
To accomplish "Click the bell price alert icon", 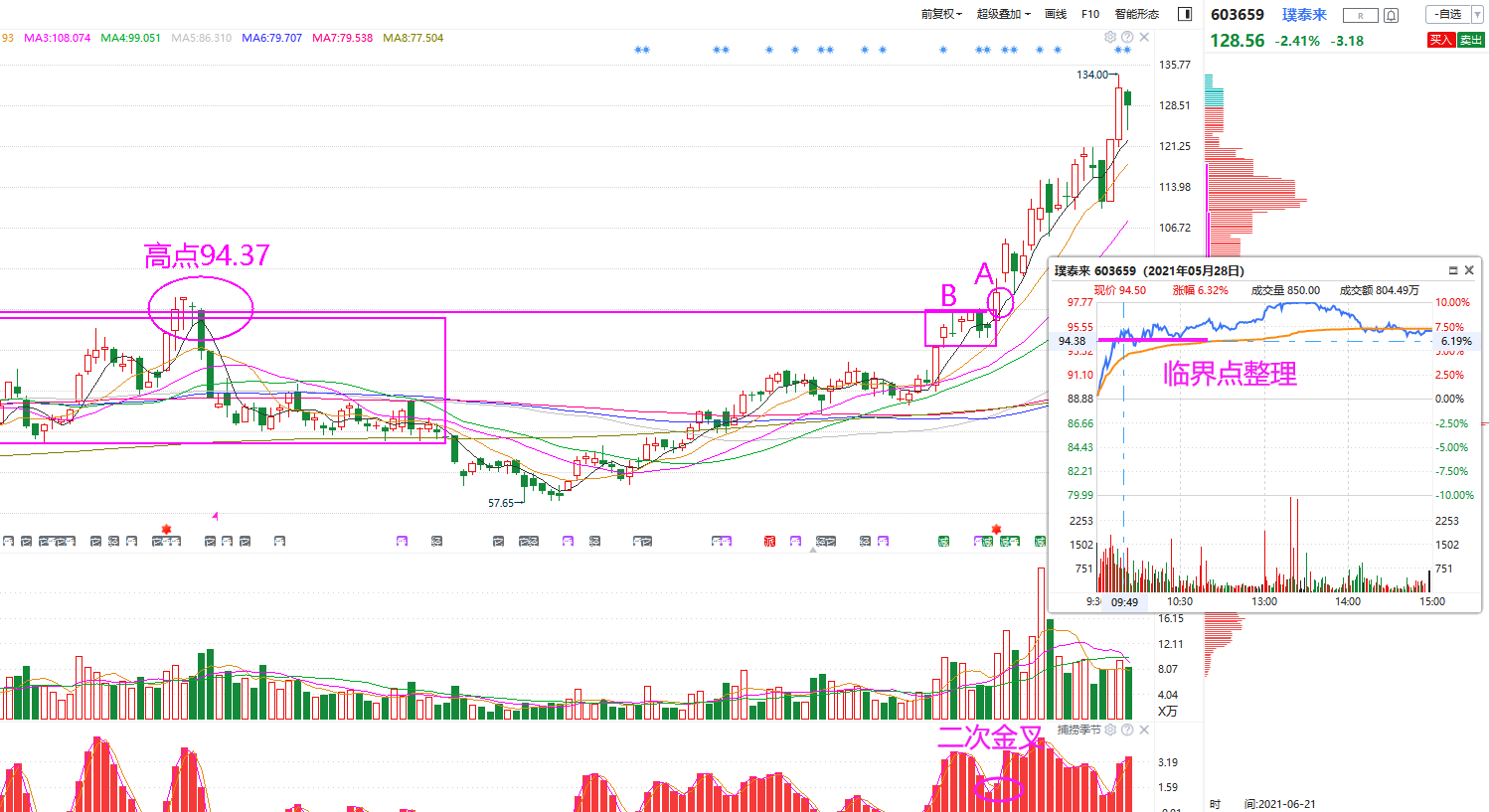I will (x=1392, y=15).
